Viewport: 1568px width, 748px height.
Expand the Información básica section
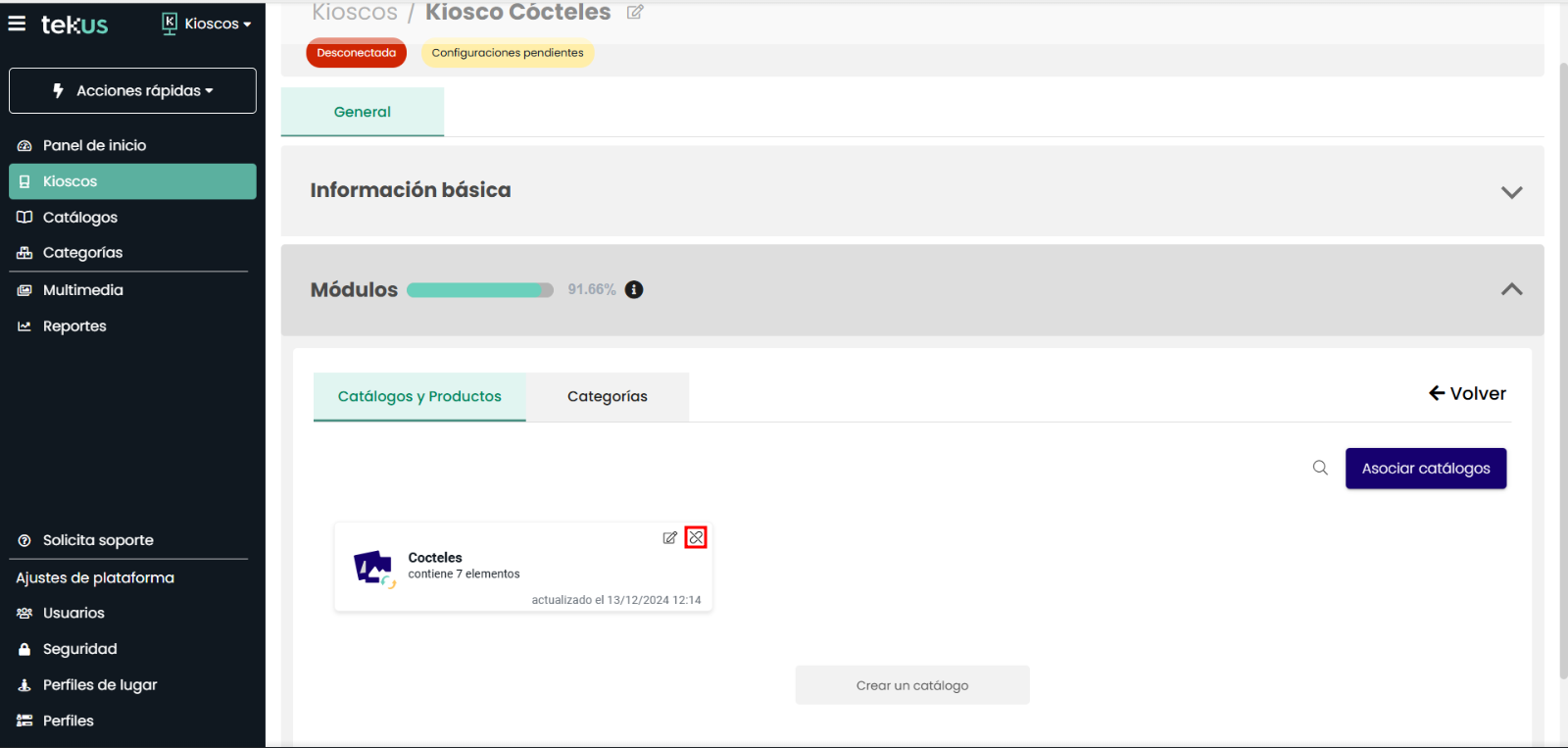click(x=1511, y=192)
